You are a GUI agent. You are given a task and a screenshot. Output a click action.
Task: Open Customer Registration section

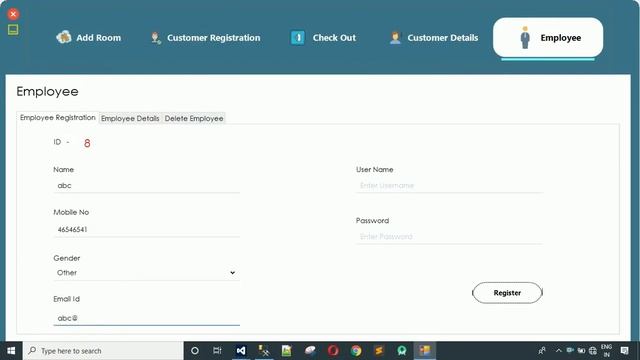click(205, 38)
